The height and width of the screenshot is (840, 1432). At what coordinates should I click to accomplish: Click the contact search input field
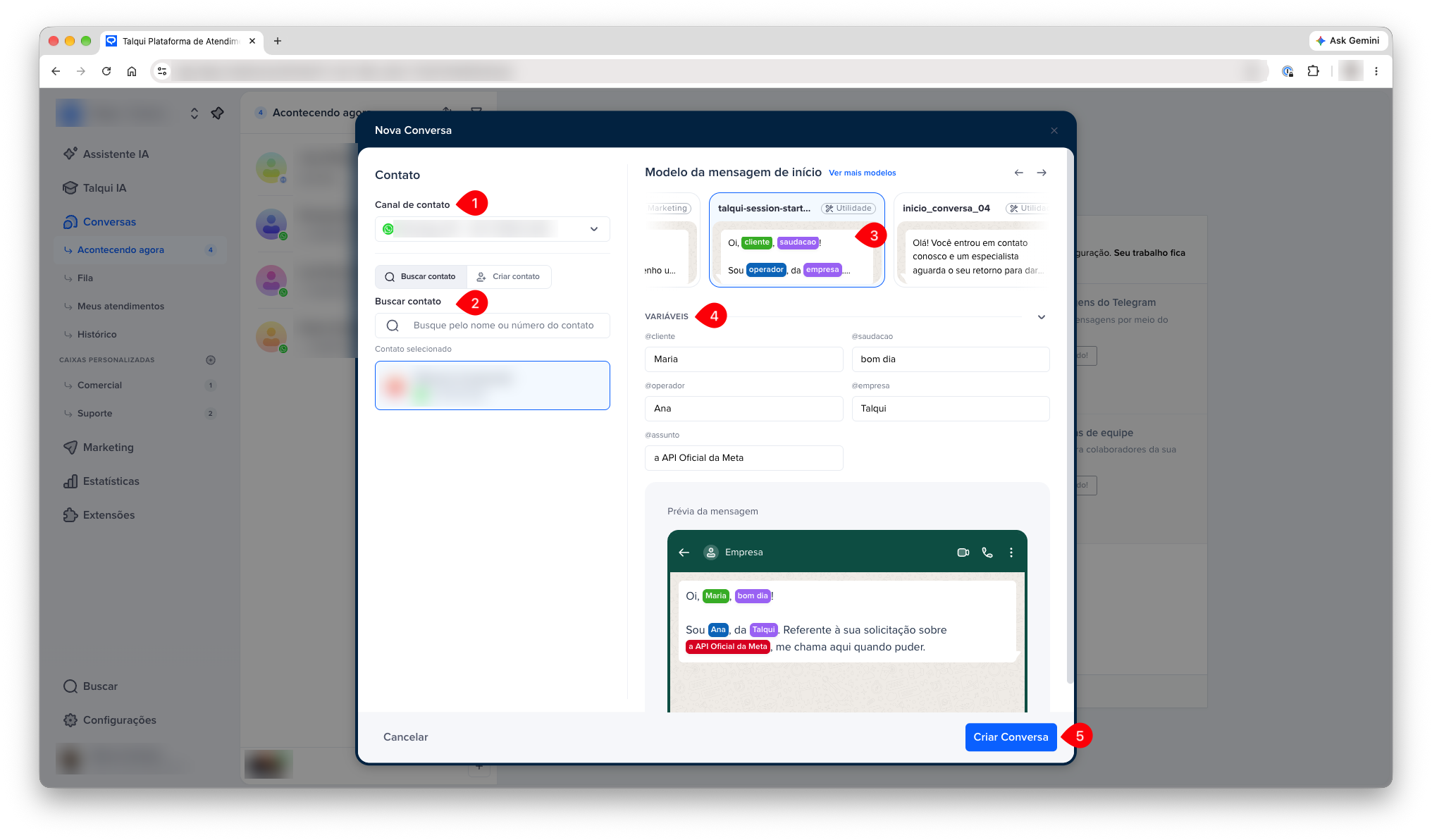[x=493, y=326]
